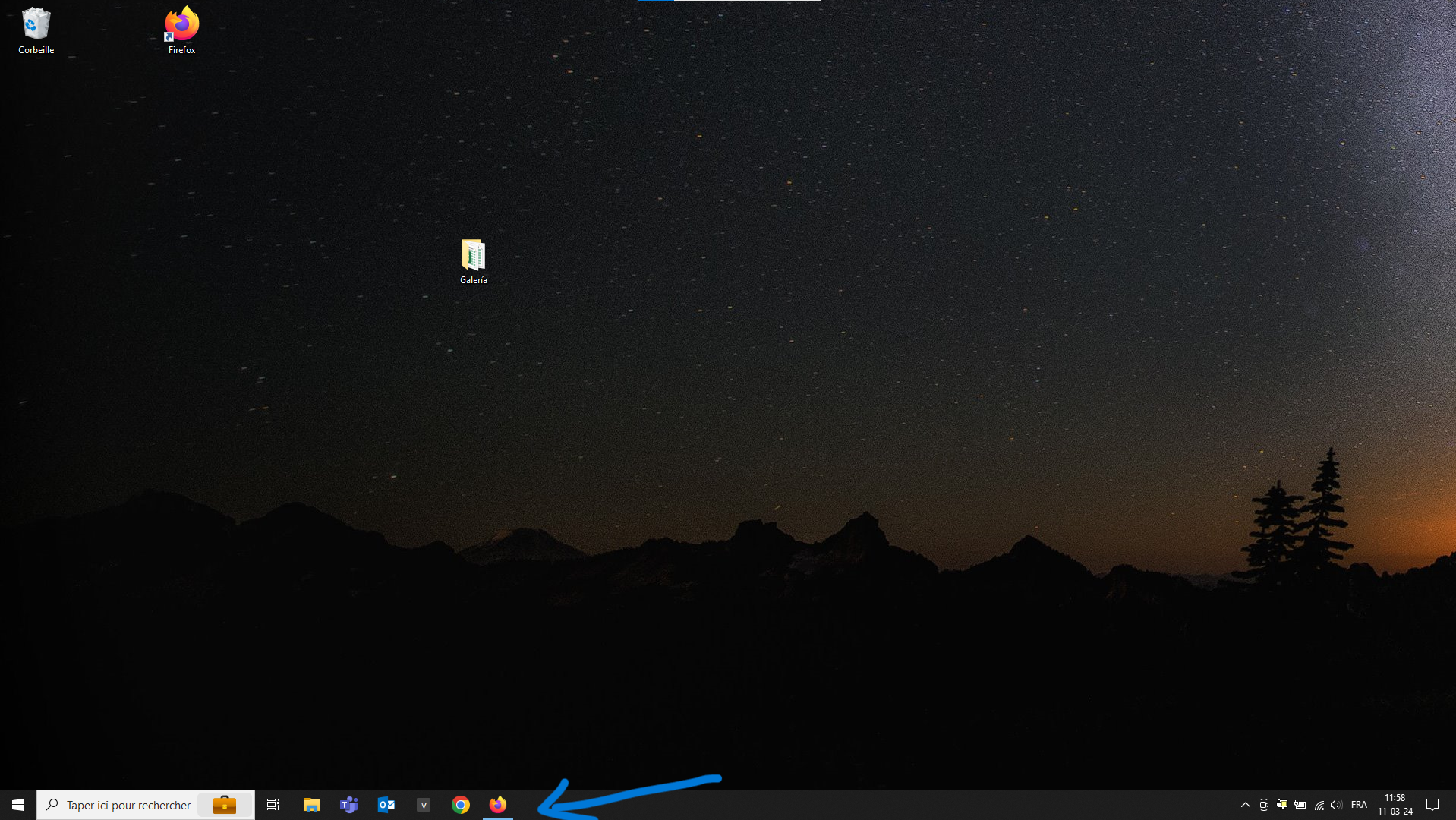Open the Wi-Fi network flyout

click(x=1319, y=805)
